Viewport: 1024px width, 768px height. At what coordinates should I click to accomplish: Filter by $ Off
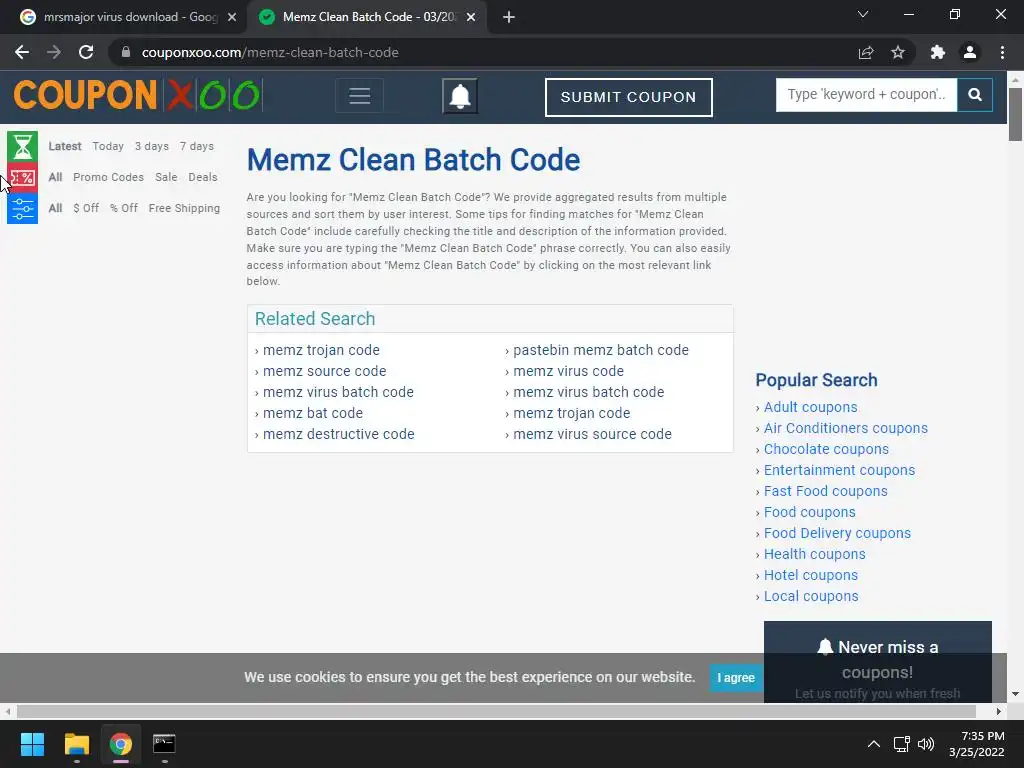(x=86, y=208)
